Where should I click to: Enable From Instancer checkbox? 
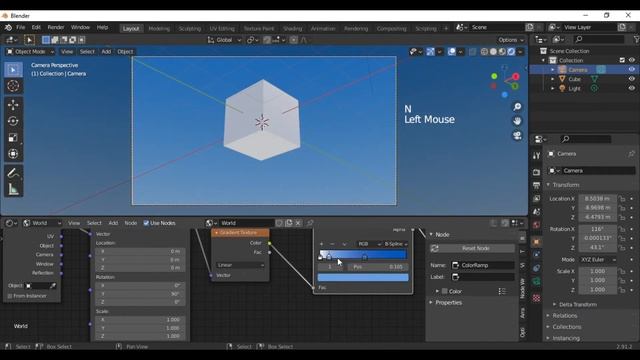pos(10,296)
